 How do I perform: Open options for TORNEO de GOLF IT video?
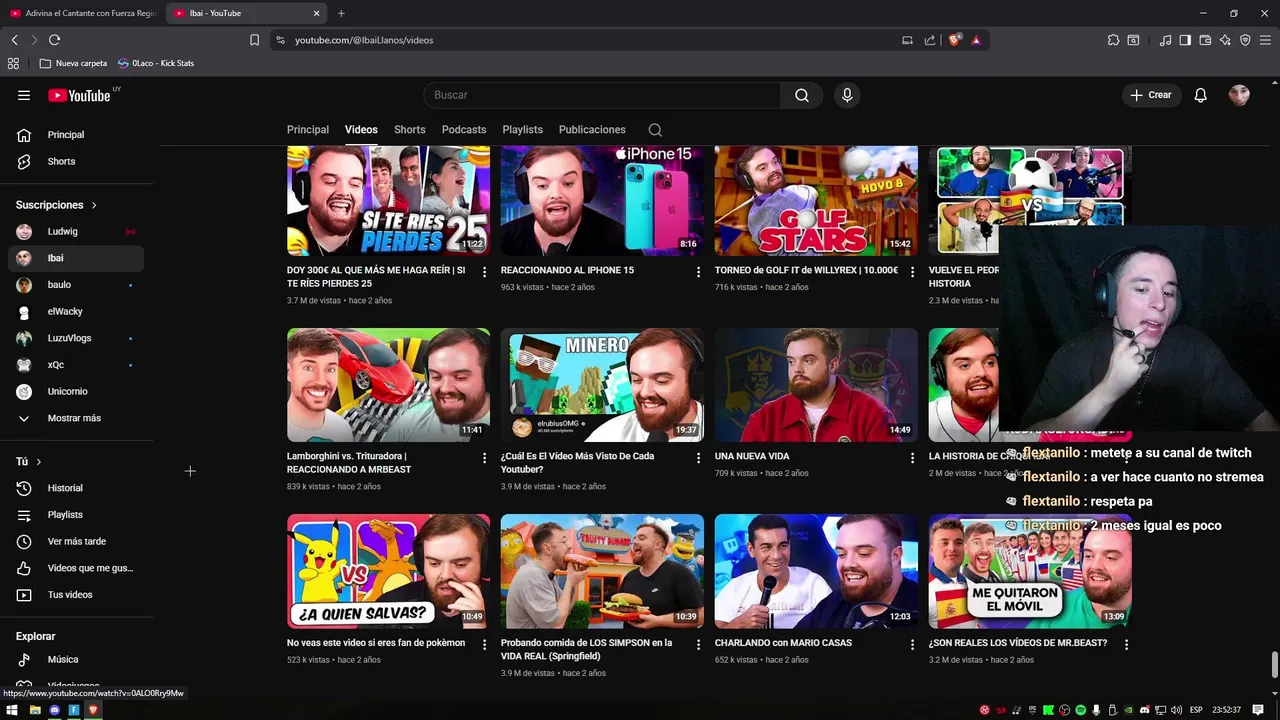pyautogui.click(x=912, y=272)
